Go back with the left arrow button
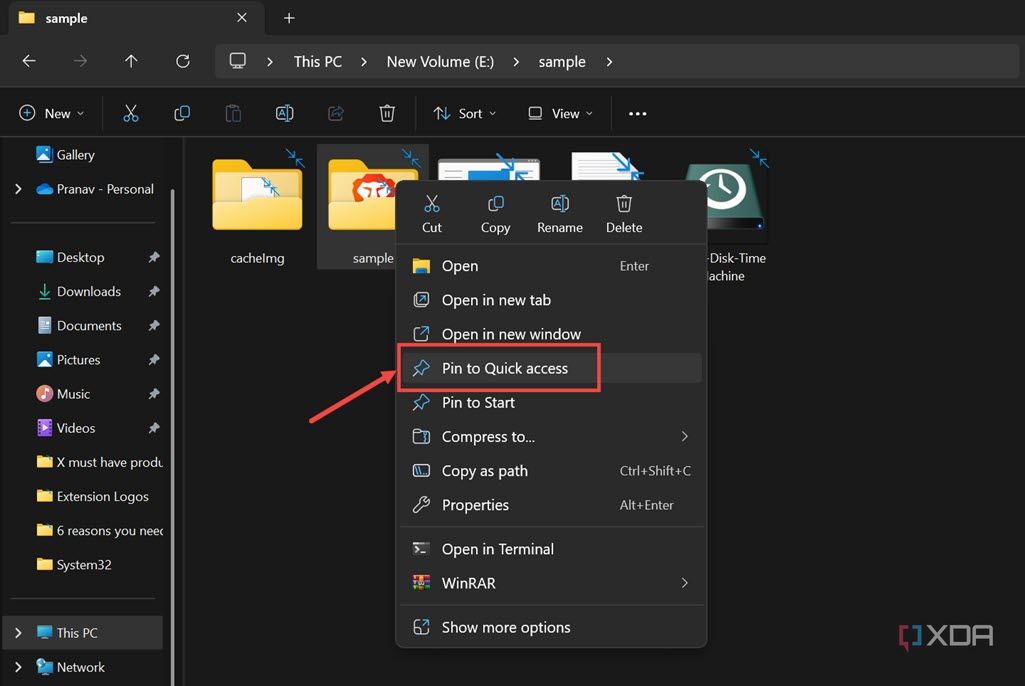Image resolution: width=1025 pixels, height=686 pixels. 29,61
